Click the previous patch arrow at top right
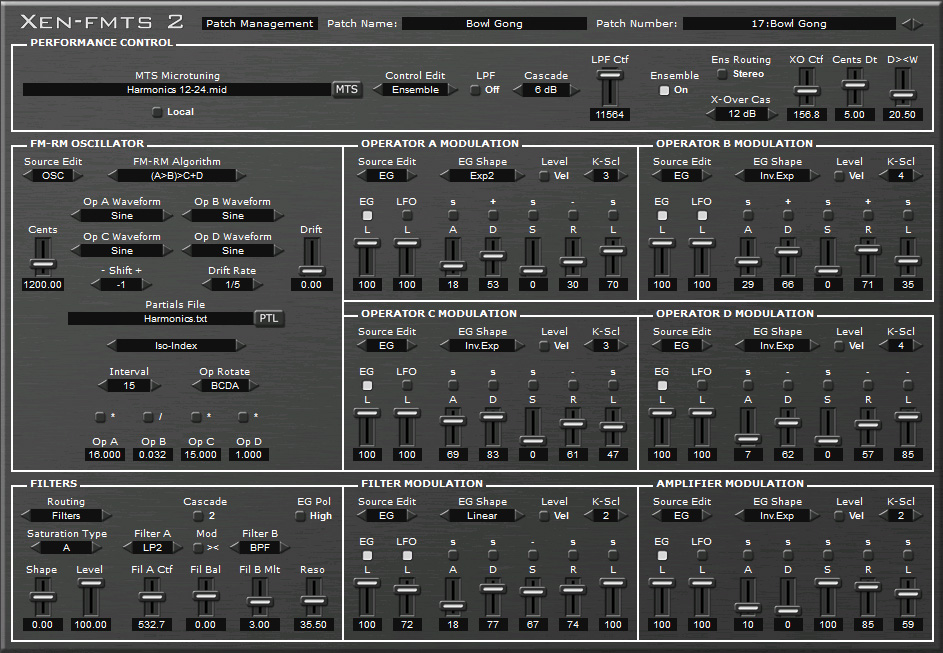 pos(906,24)
